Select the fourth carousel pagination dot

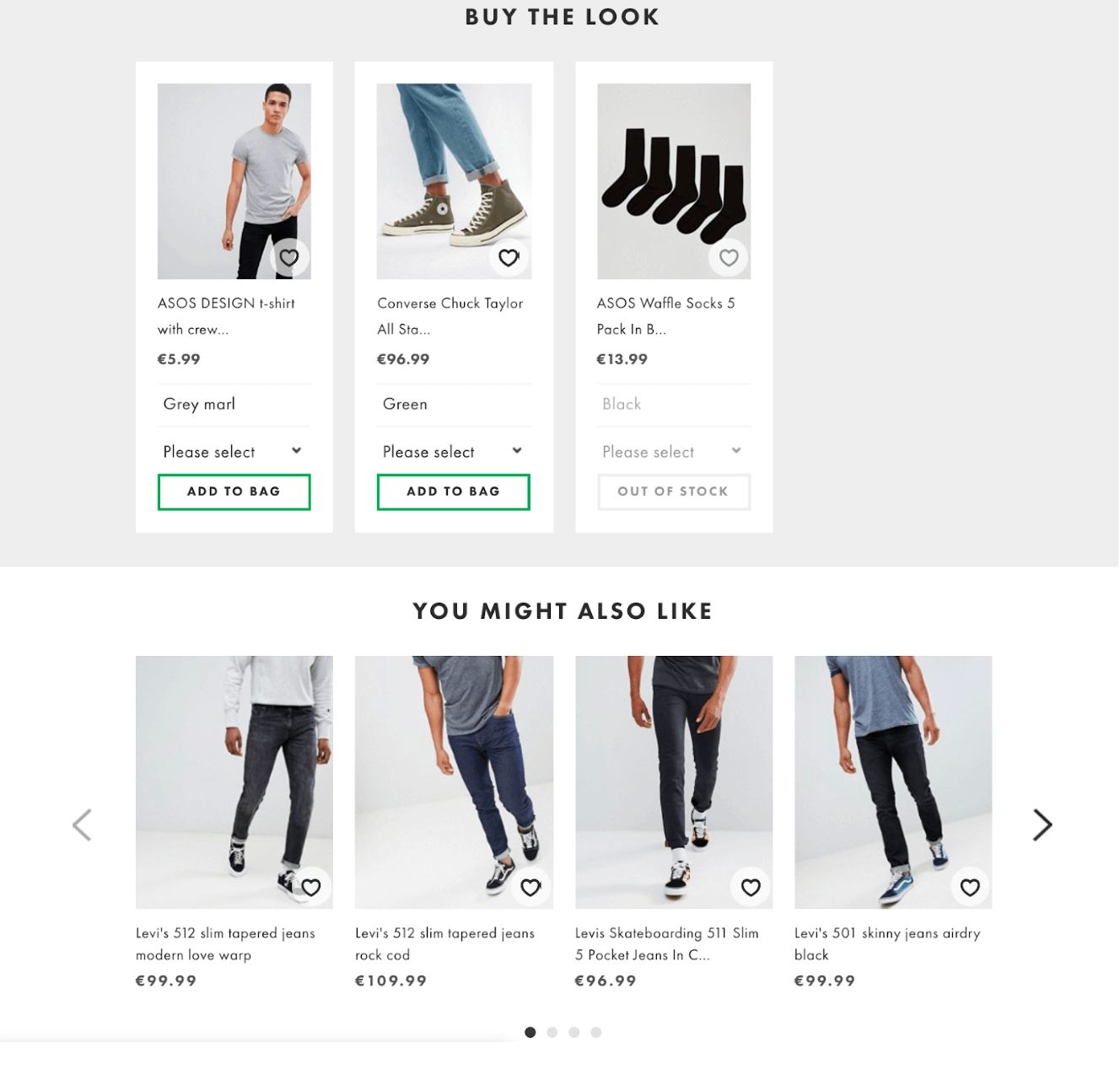coord(596,1031)
